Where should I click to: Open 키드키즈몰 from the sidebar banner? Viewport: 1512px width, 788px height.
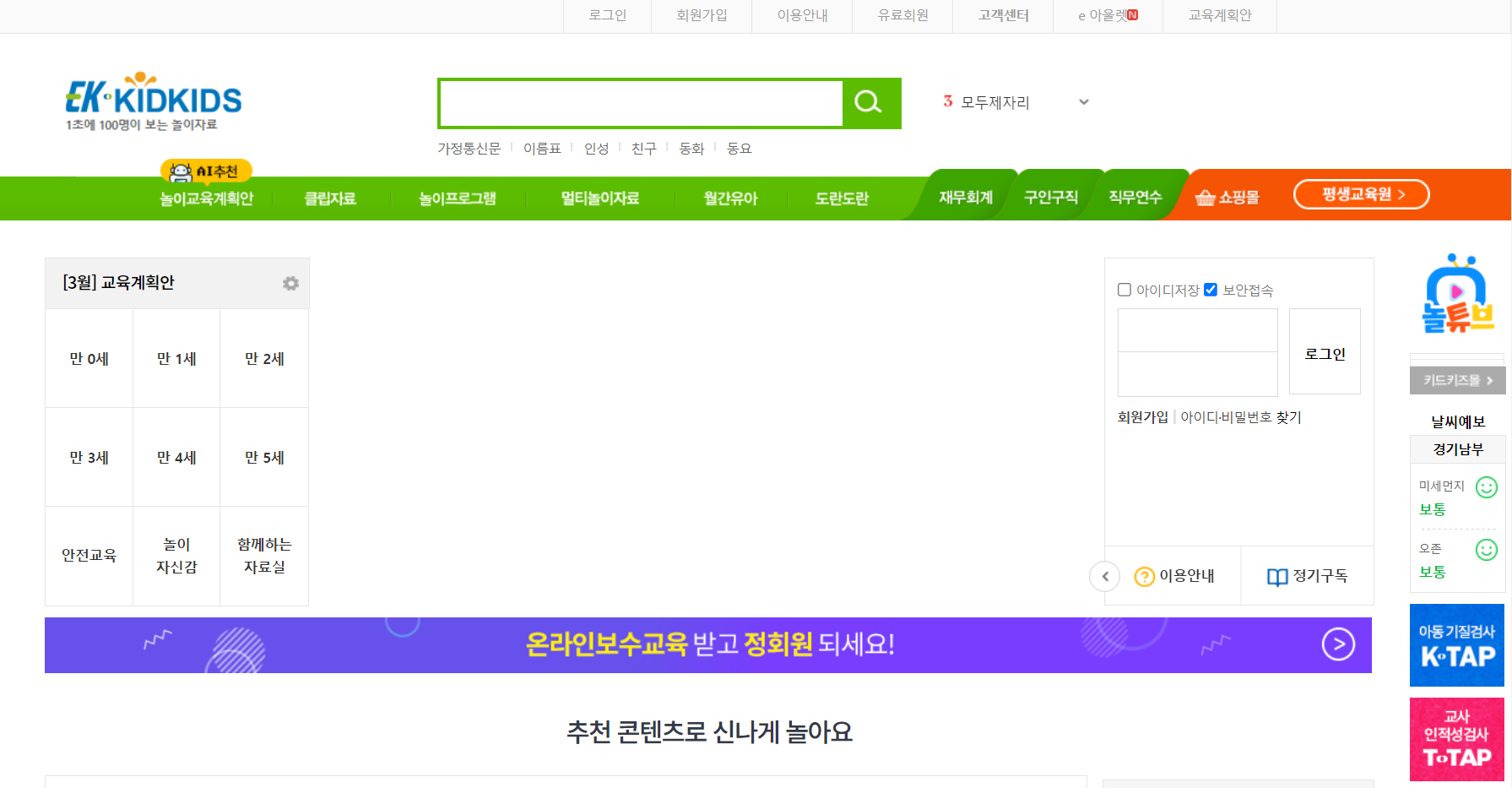[x=1457, y=380]
